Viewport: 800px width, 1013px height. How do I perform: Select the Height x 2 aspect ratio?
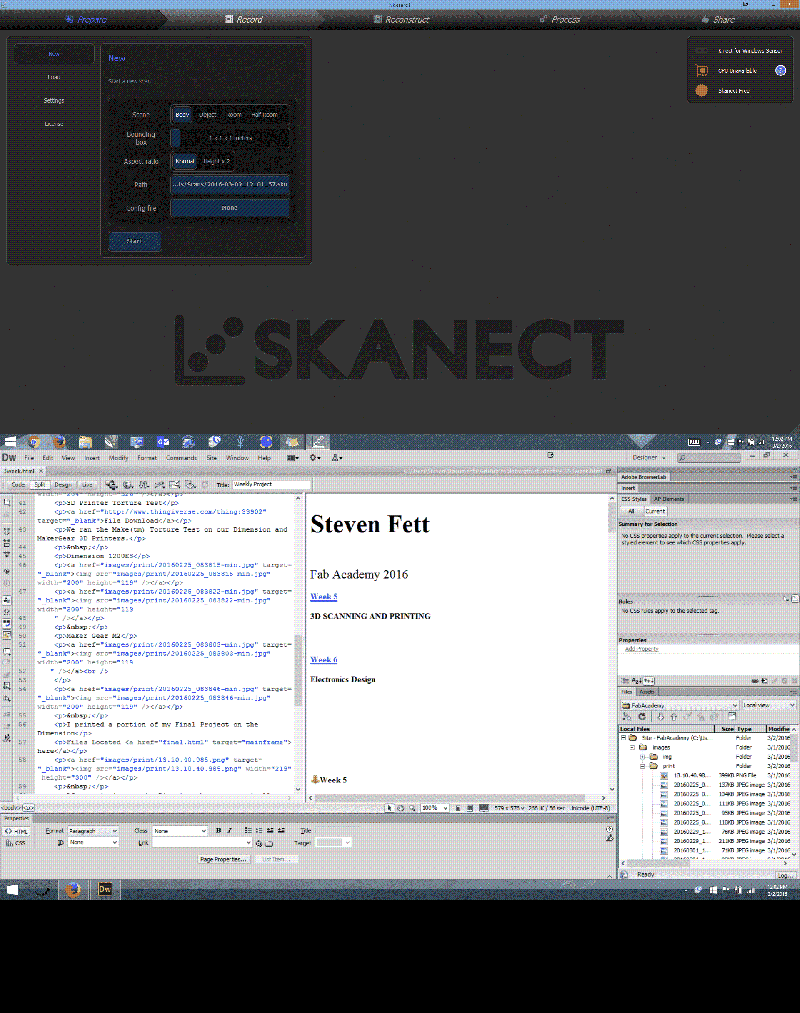pyautogui.click(x=216, y=161)
